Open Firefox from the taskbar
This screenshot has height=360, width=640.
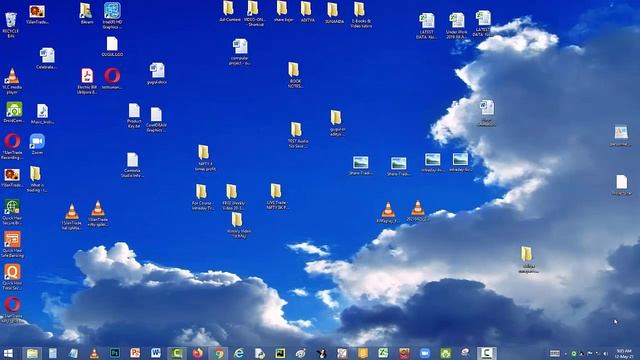(198, 353)
